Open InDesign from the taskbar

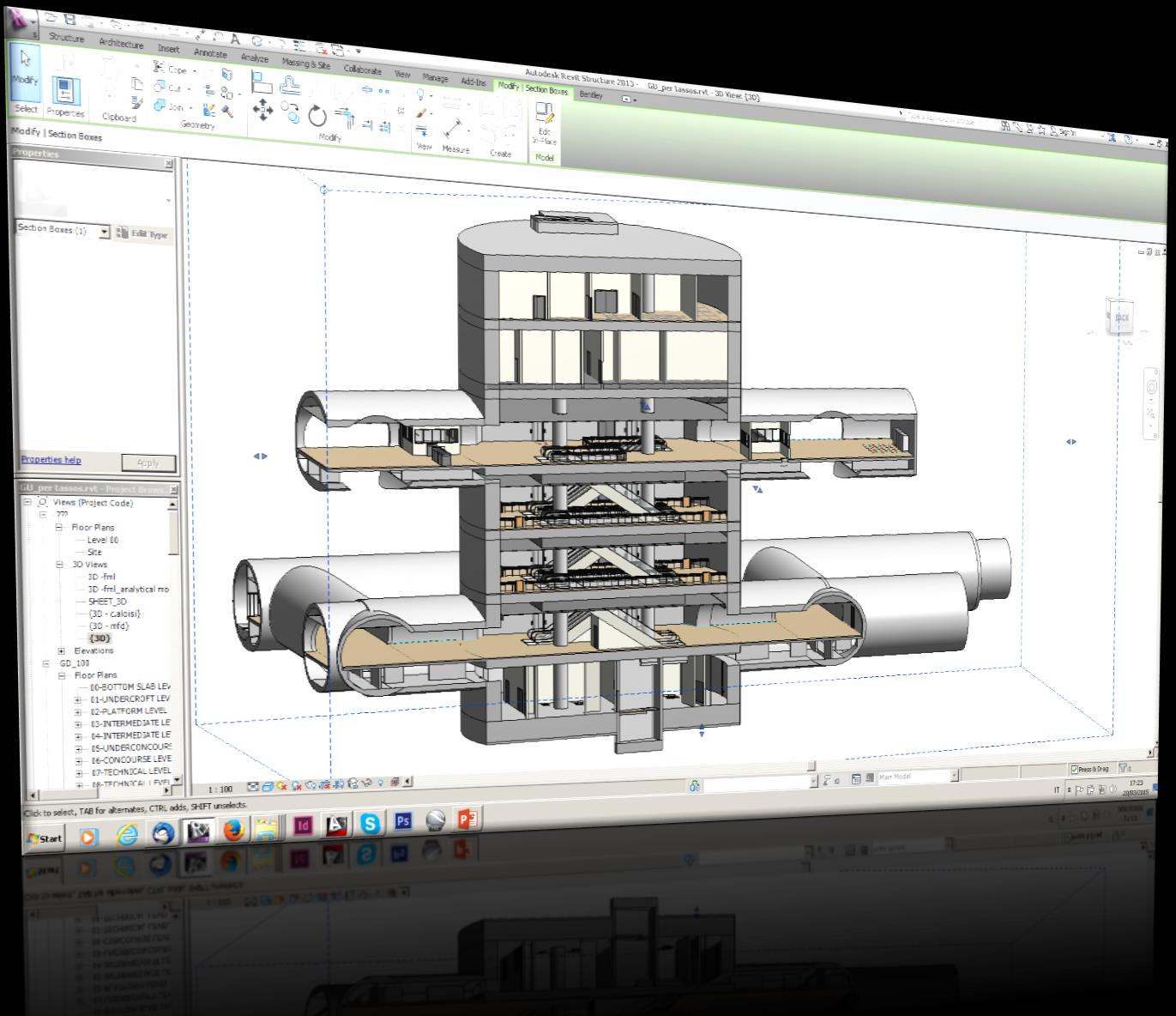303,827
